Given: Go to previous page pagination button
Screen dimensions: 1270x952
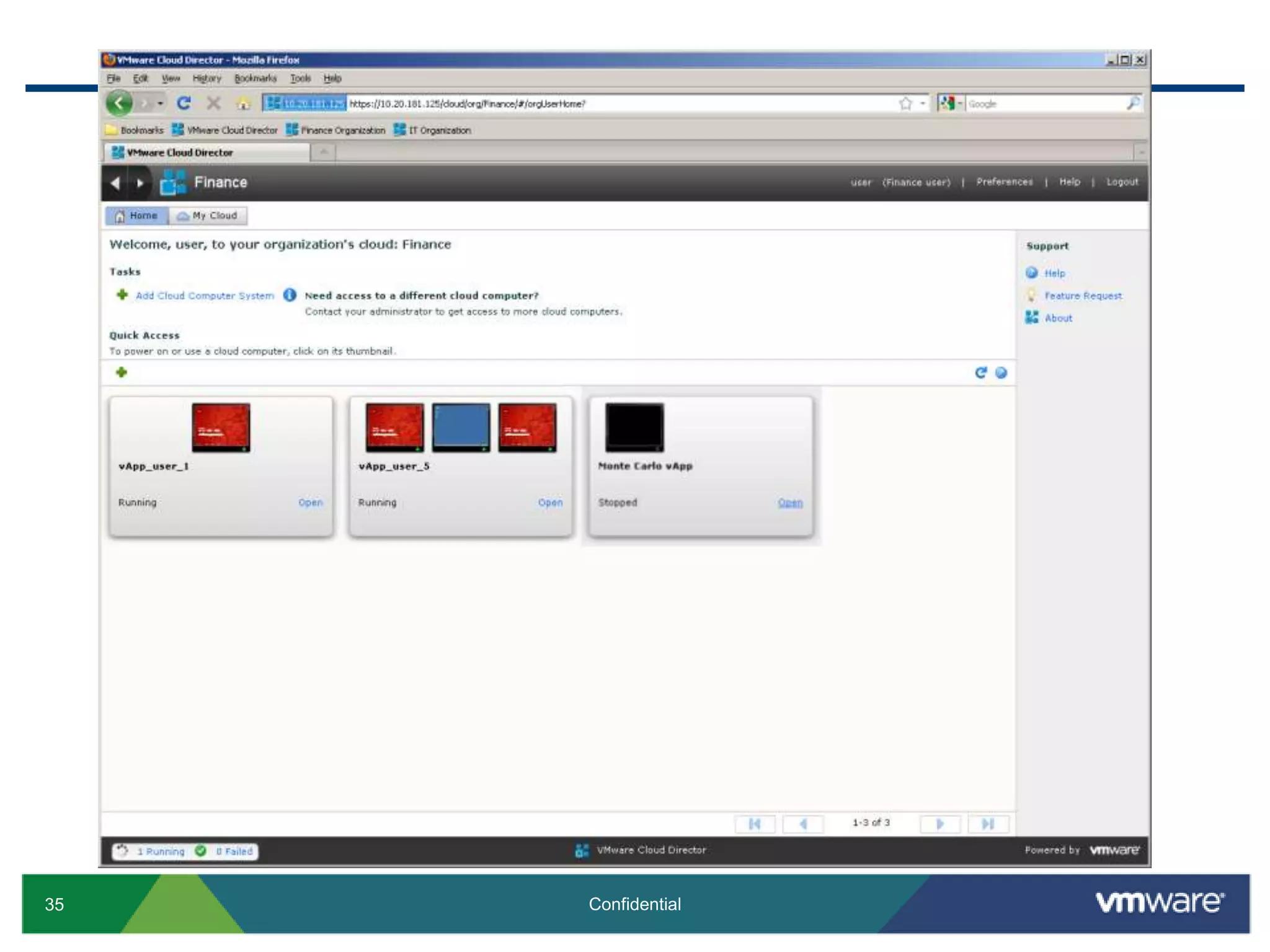Looking at the screenshot, I should click(803, 824).
